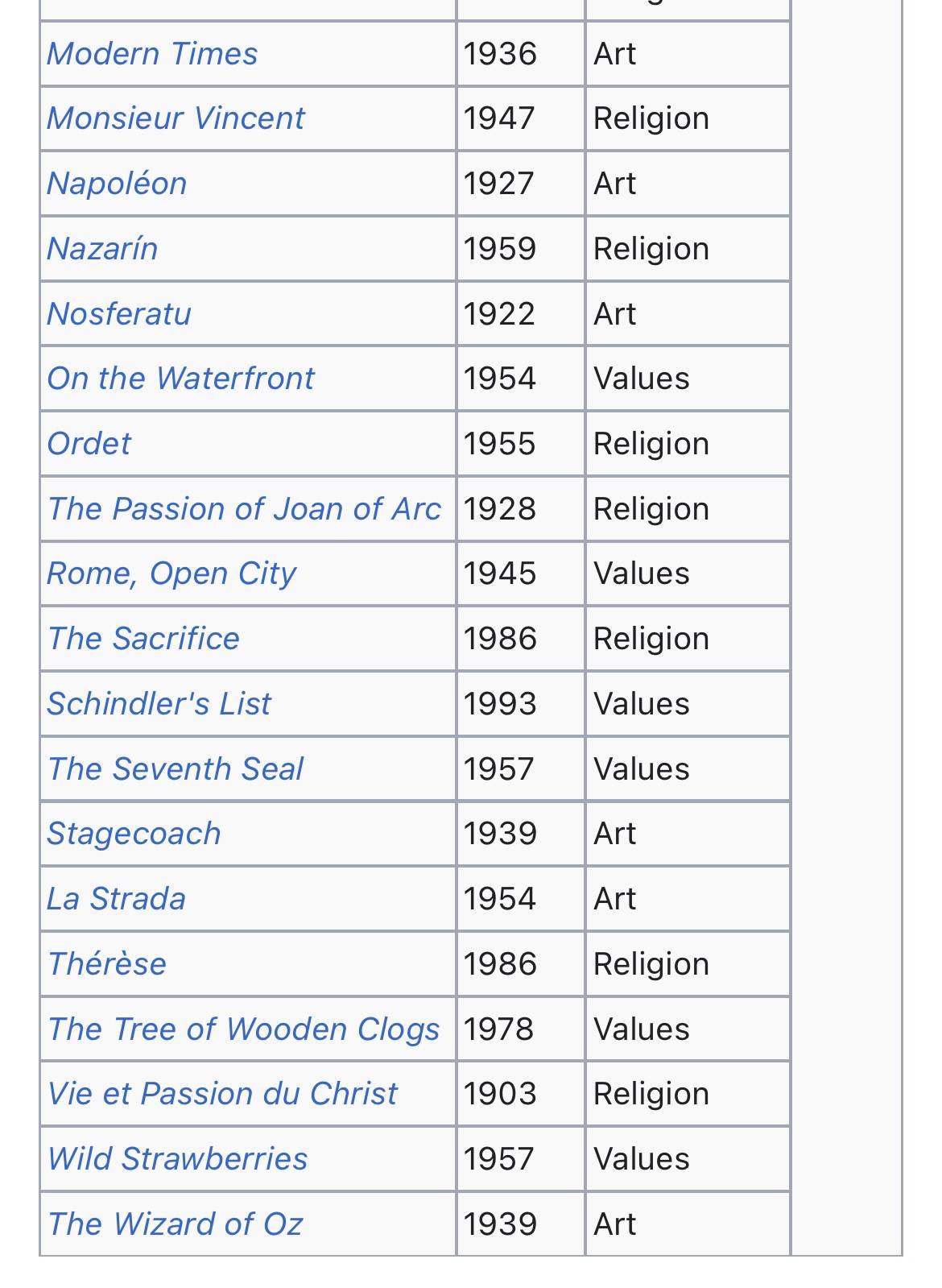This screenshot has height=1288, width=942.
Task: Click the Stagecoach film link
Action: tap(134, 835)
